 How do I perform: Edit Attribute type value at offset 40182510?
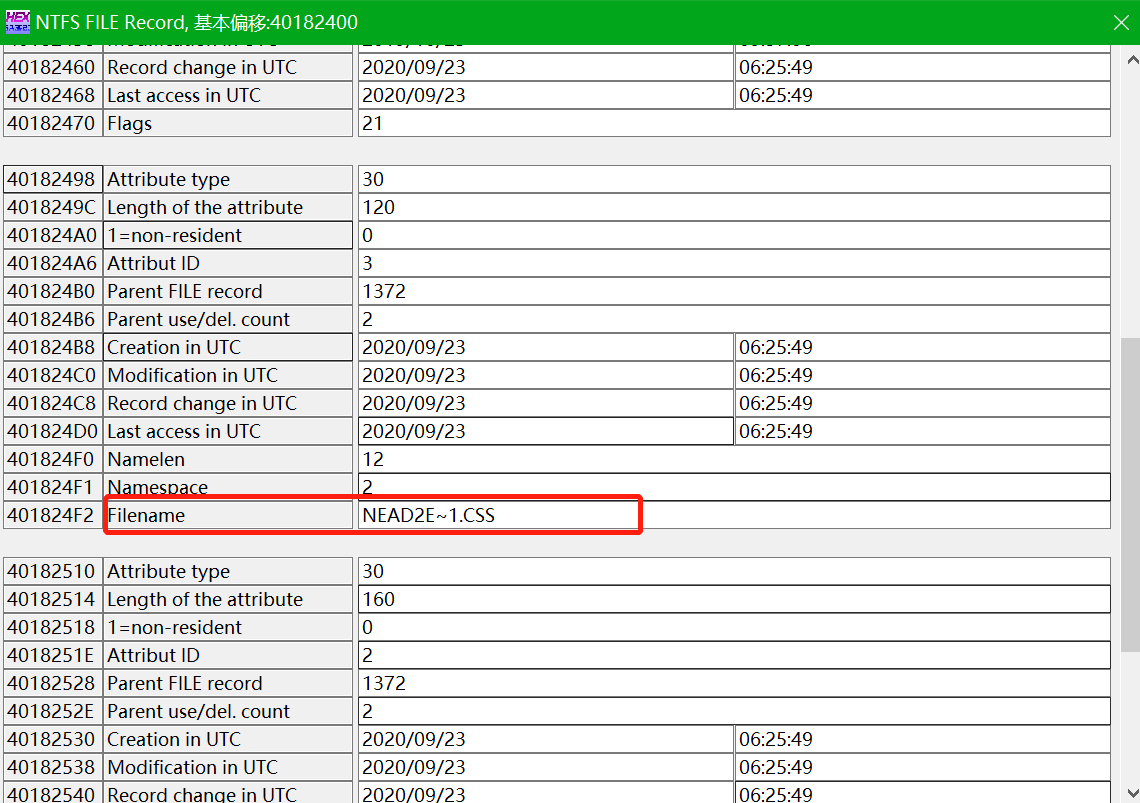point(734,572)
